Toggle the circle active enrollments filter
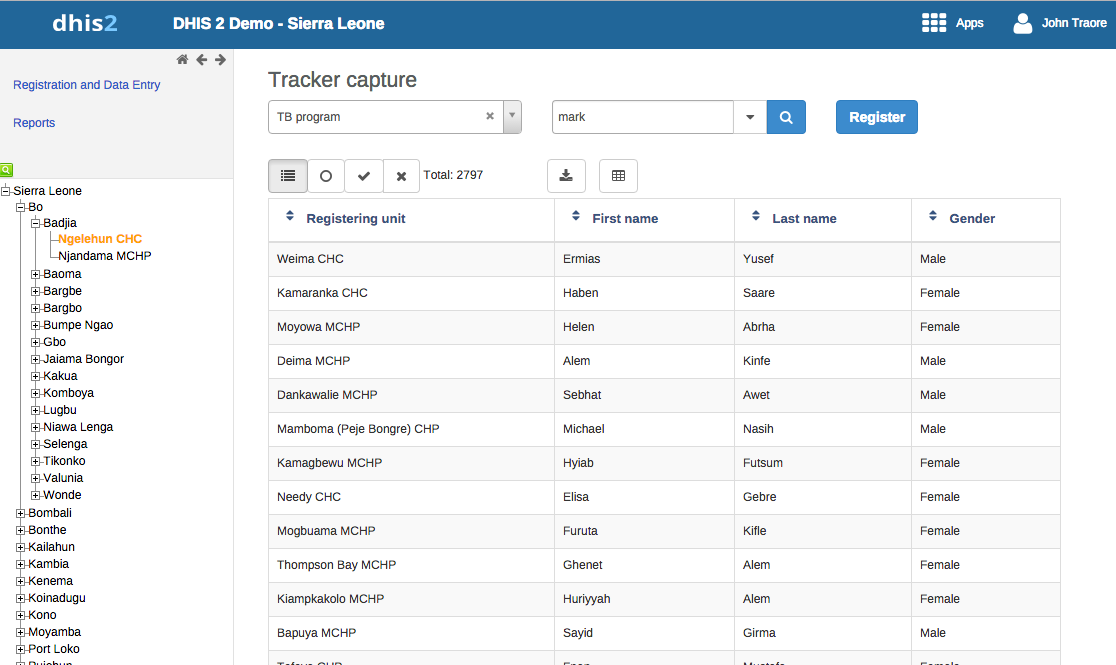This screenshot has width=1116, height=665. coord(326,176)
